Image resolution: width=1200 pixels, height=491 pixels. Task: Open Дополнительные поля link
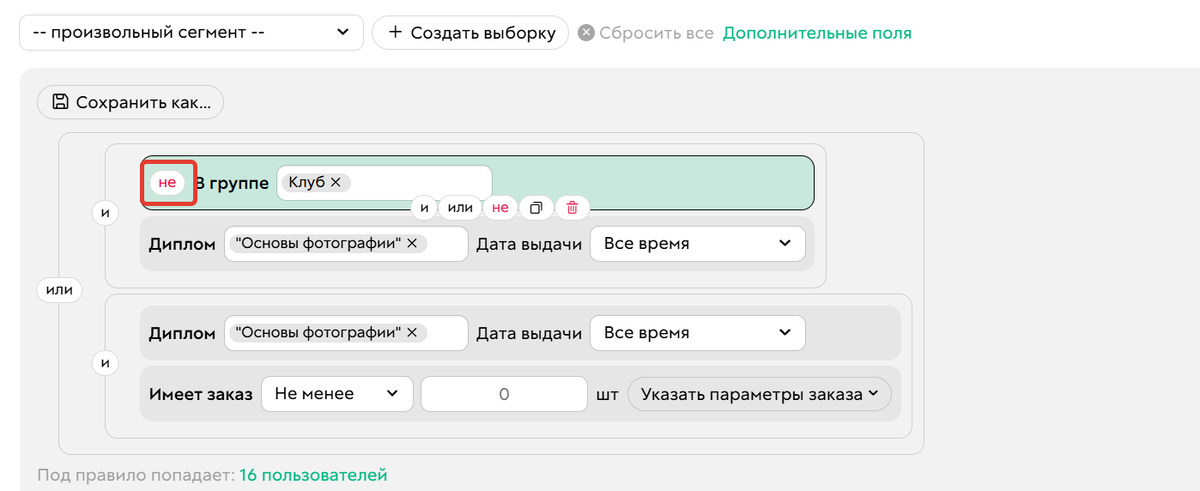pos(817,33)
